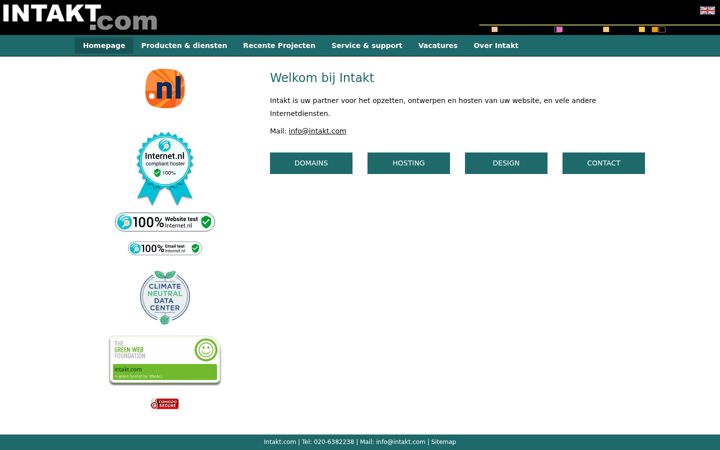Click the 100% Website test badge
The image size is (720, 450).
165,222
